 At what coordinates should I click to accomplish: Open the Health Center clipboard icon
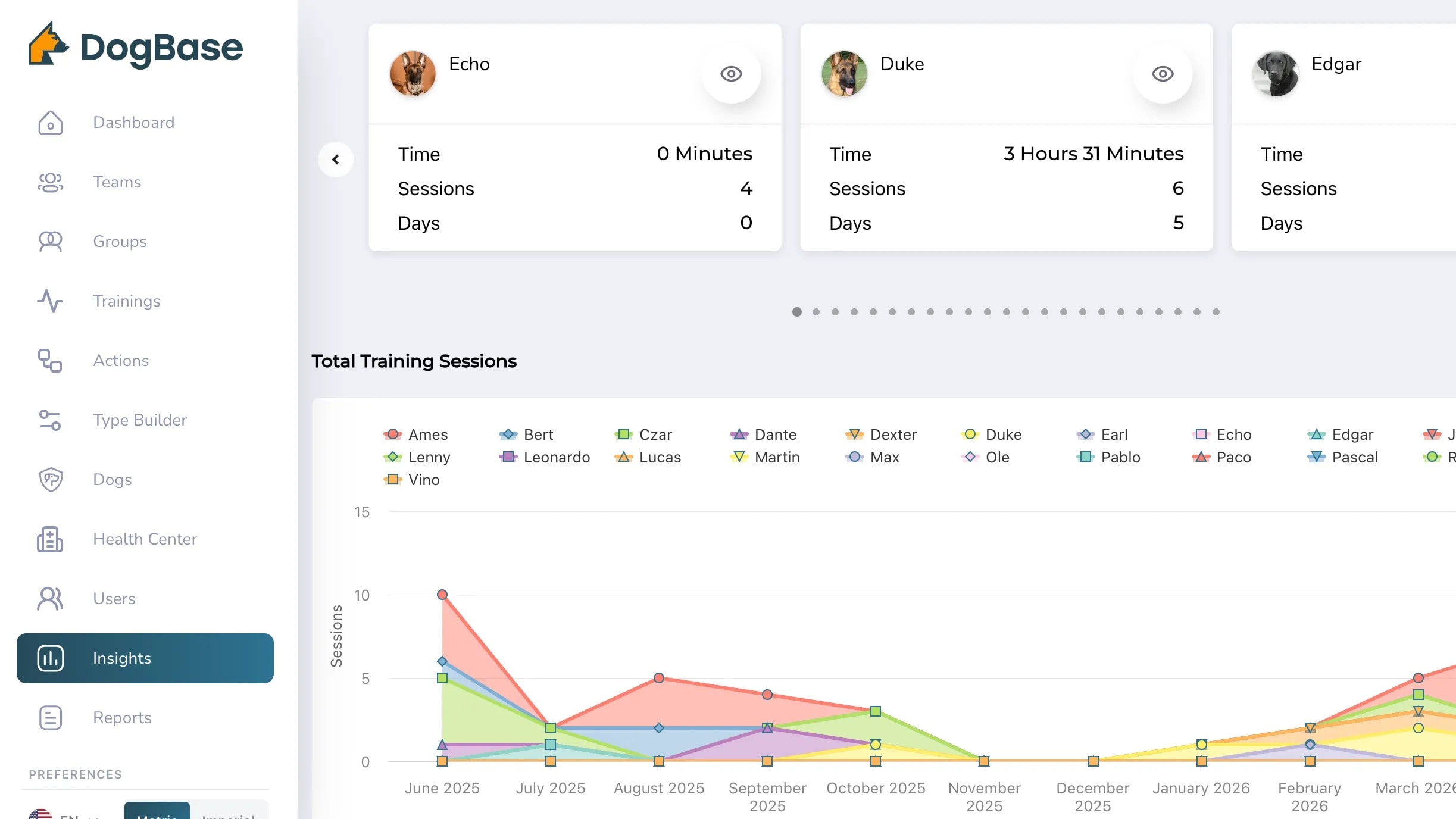tap(51, 539)
